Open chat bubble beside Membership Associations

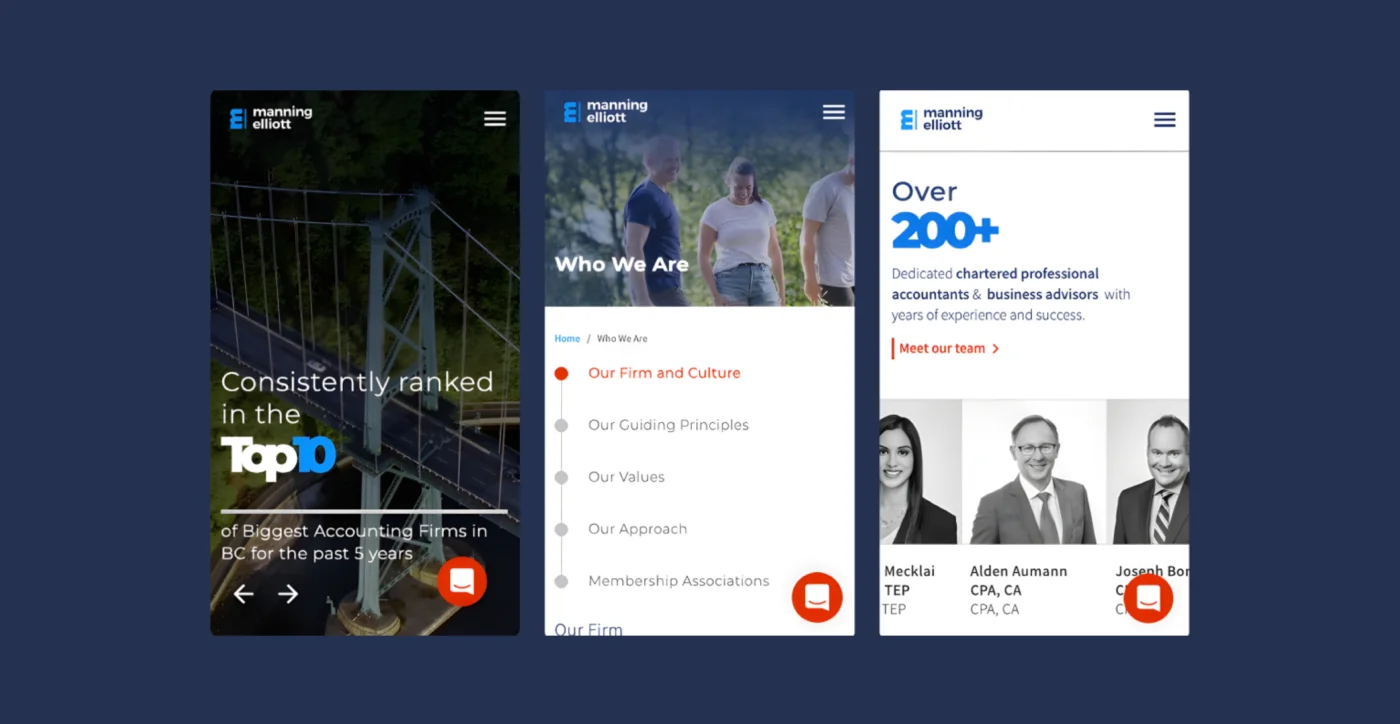click(817, 597)
